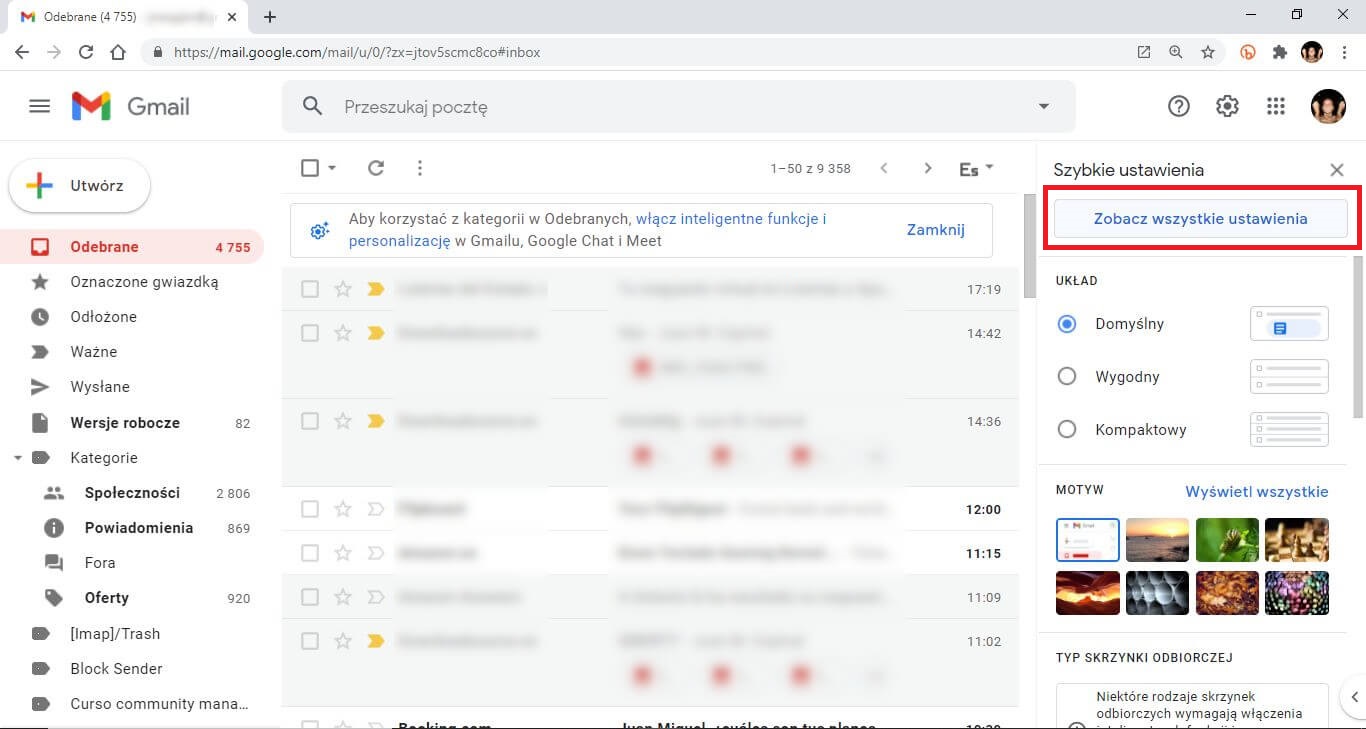Open Oznaczone gwiazdką folder
This screenshot has width=1366, height=729.
pyautogui.click(x=132, y=282)
